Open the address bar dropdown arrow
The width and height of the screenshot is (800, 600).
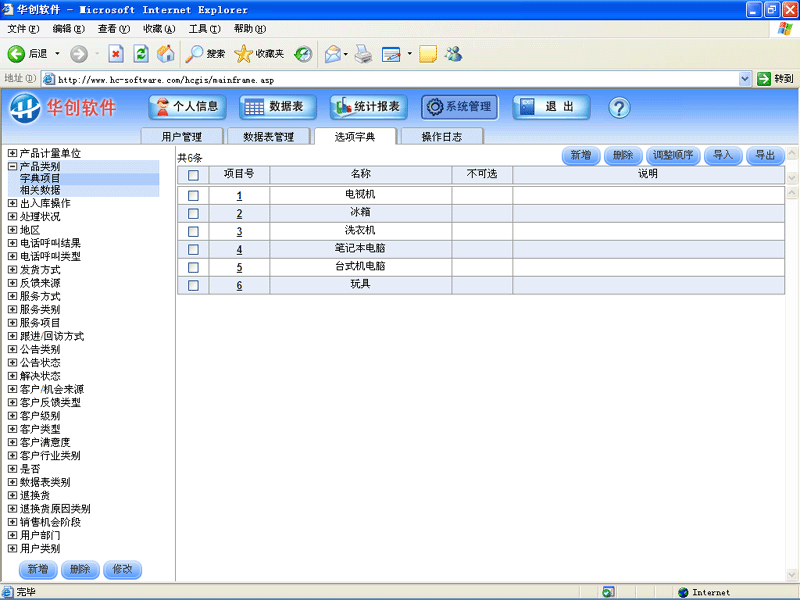point(745,78)
